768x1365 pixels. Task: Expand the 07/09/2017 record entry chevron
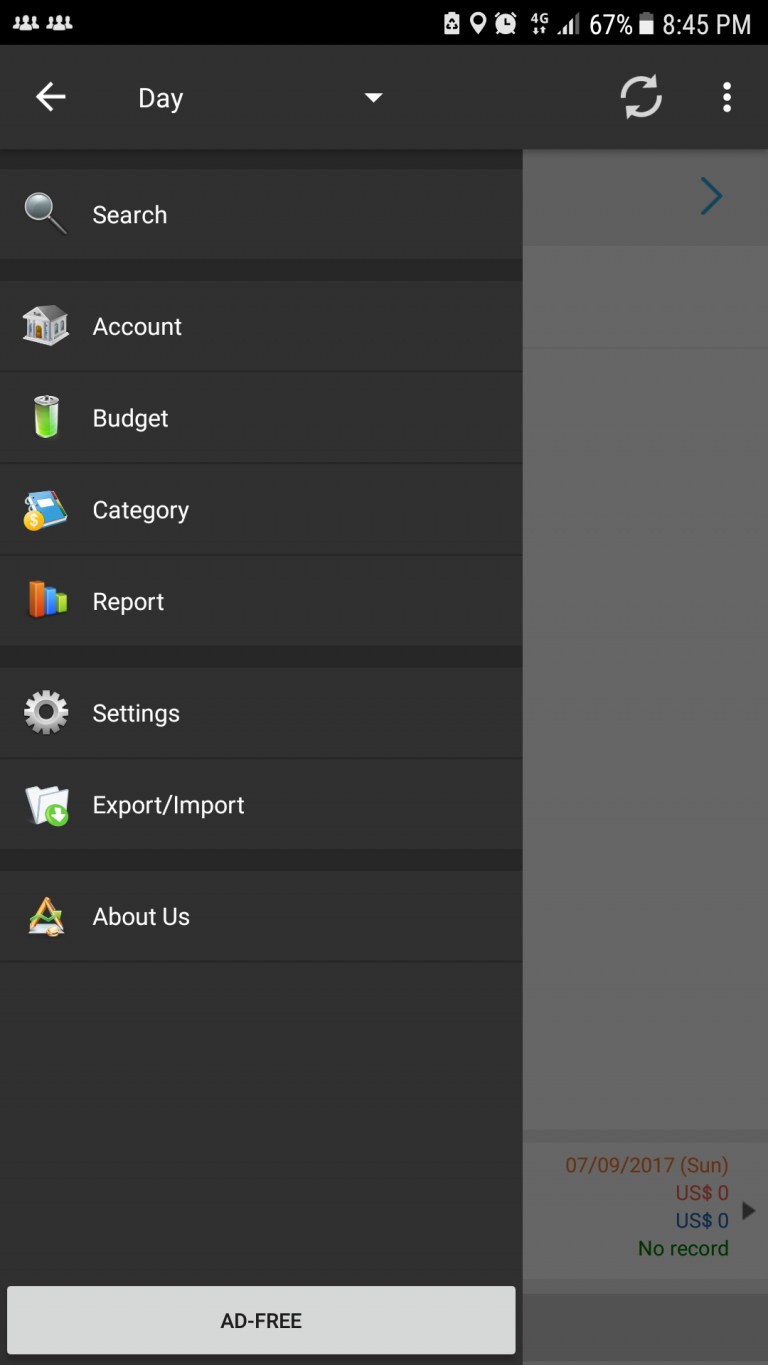(748, 1211)
